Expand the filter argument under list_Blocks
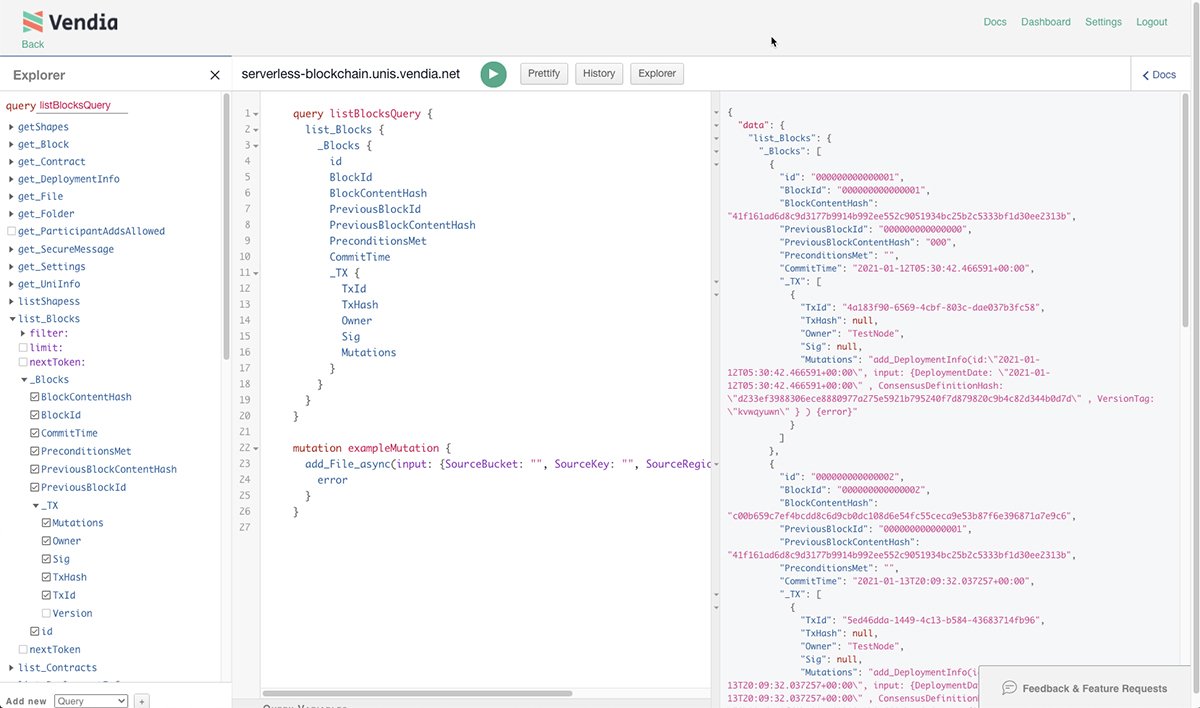The height and width of the screenshot is (708, 1200). tap(24, 332)
